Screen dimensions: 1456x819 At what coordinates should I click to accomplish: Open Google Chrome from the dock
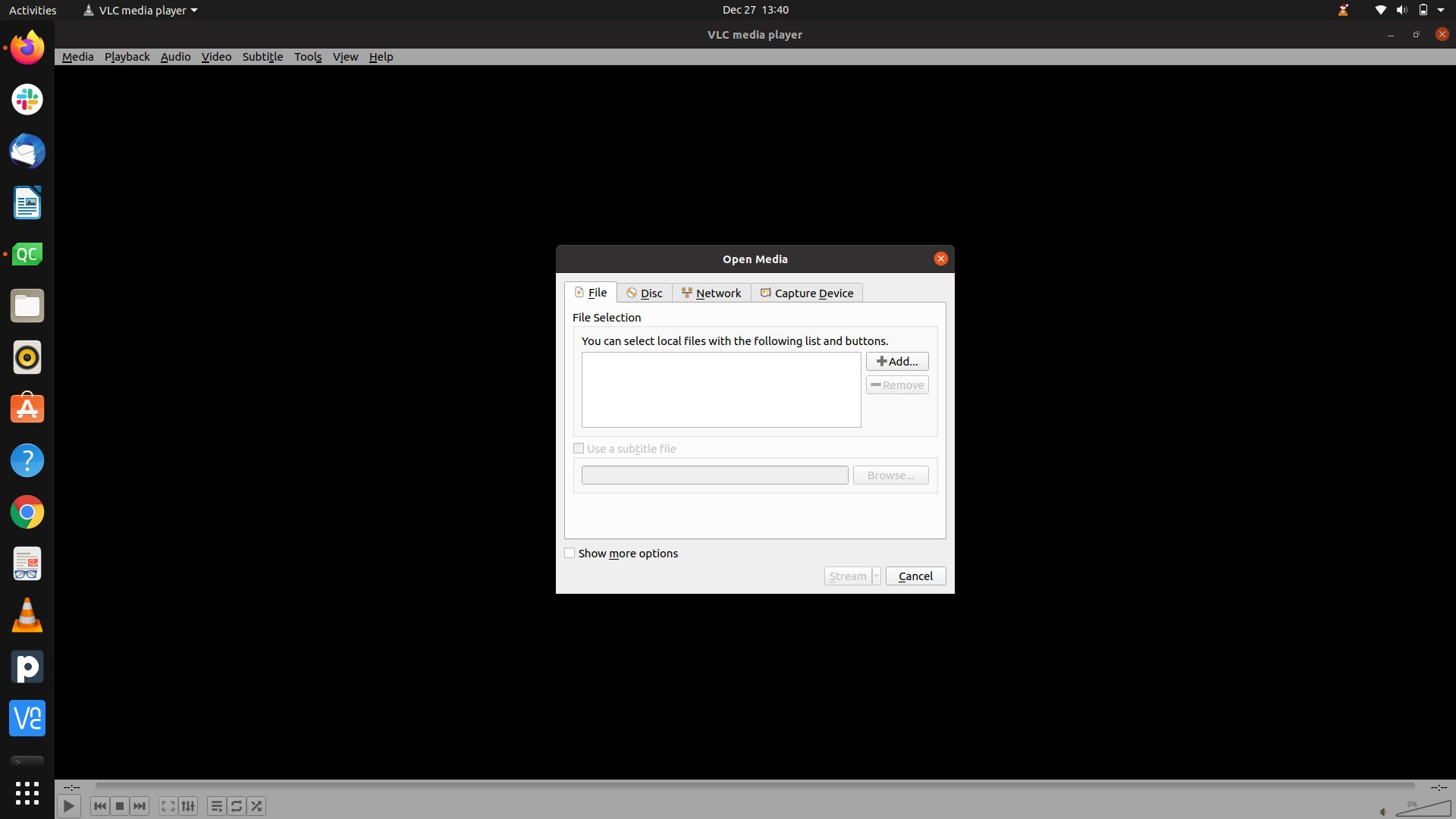click(27, 512)
